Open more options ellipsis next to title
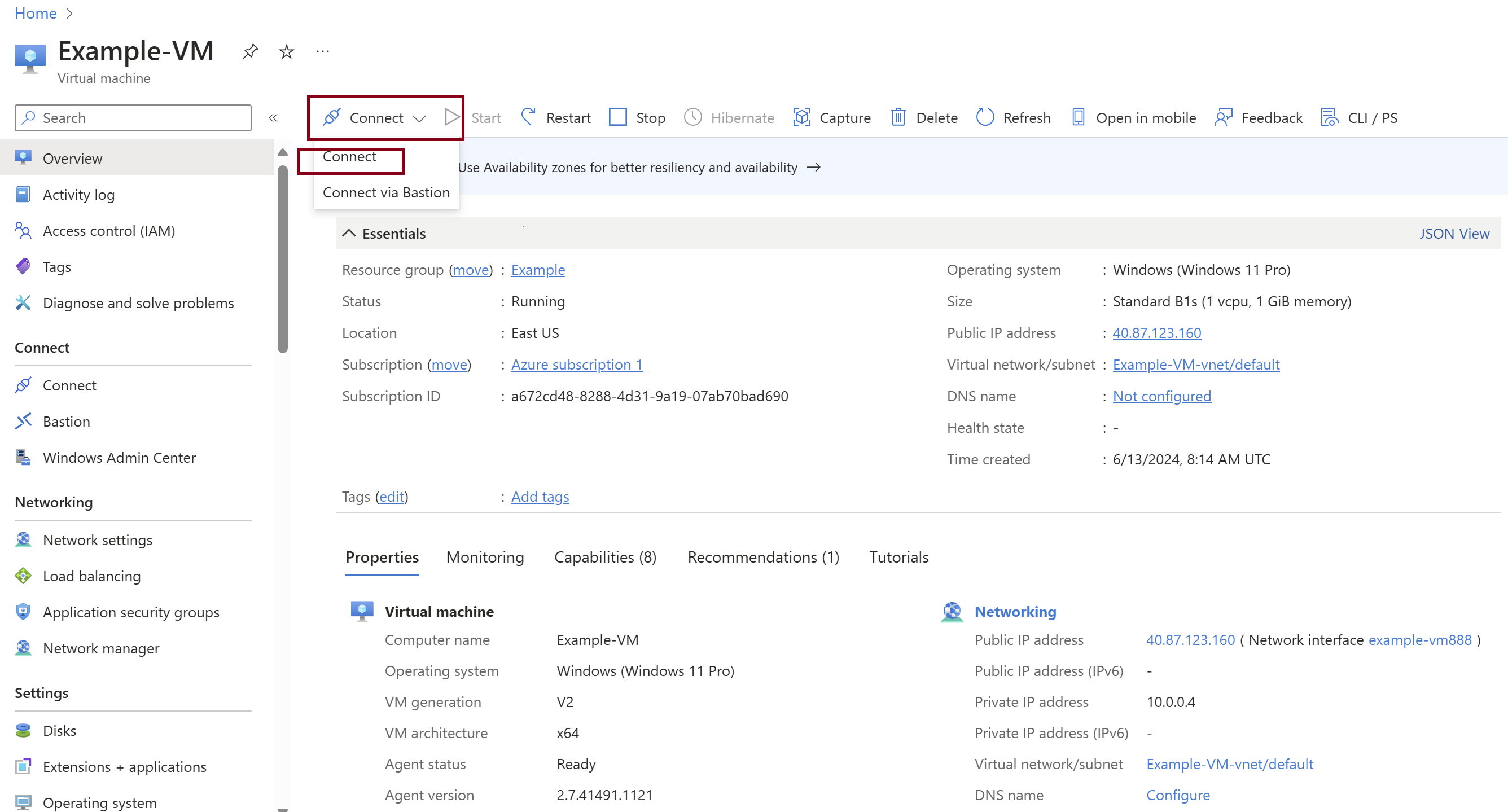Image resolution: width=1508 pixels, height=812 pixels. [x=323, y=51]
